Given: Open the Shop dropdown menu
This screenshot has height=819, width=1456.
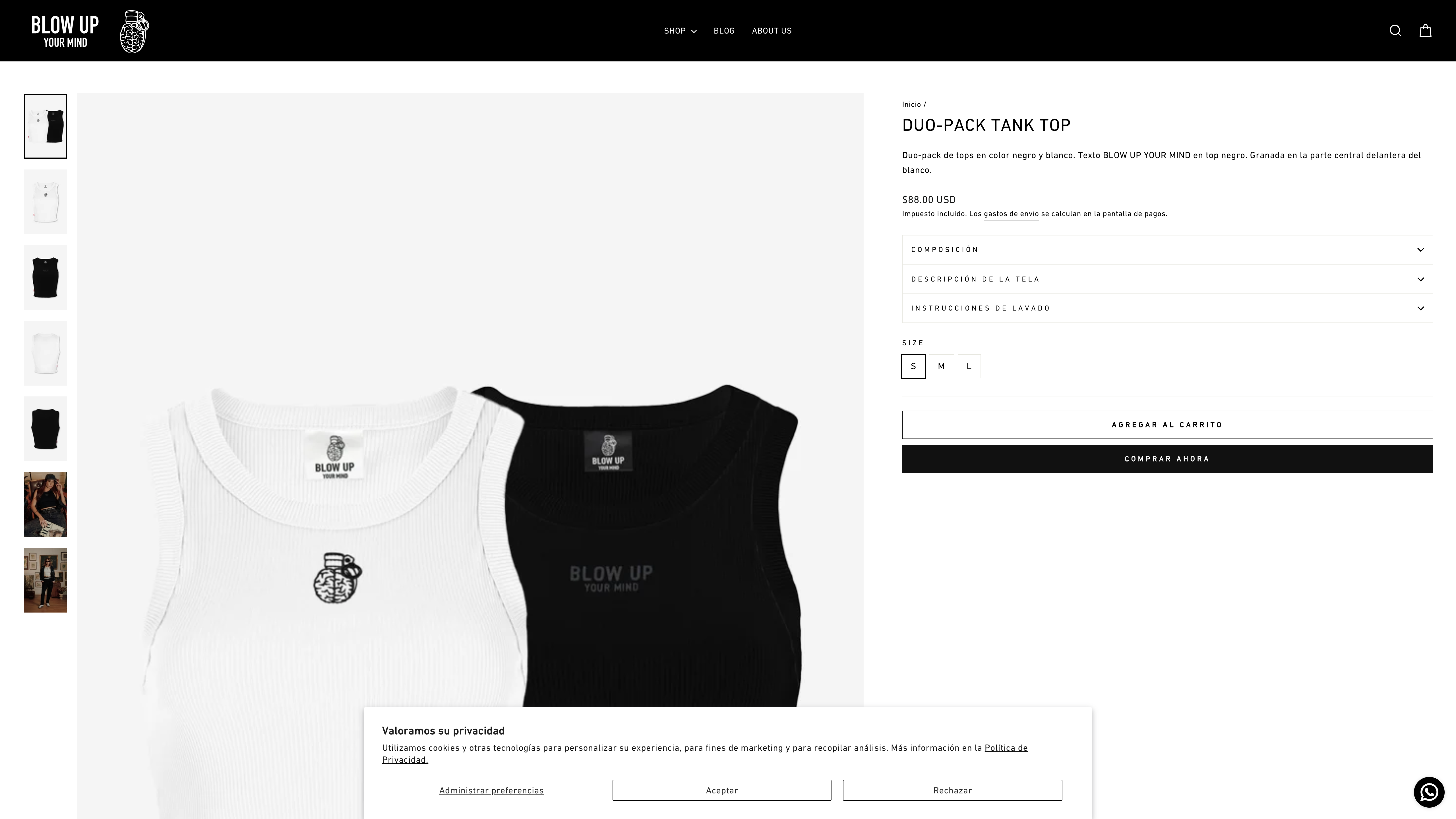Looking at the screenshot, I should (x=680, y=30).
